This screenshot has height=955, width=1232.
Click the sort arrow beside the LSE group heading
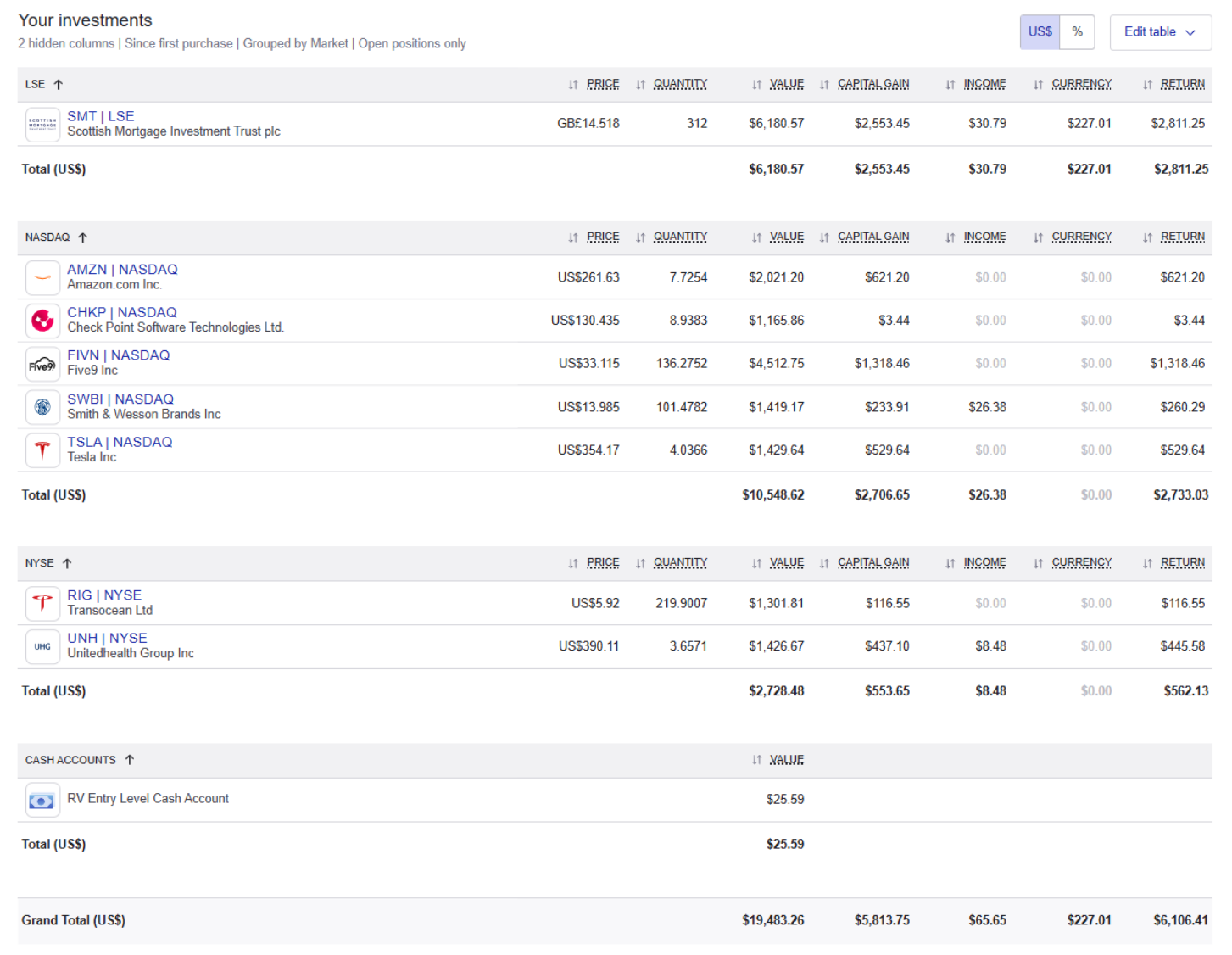[x=59, y=85]
